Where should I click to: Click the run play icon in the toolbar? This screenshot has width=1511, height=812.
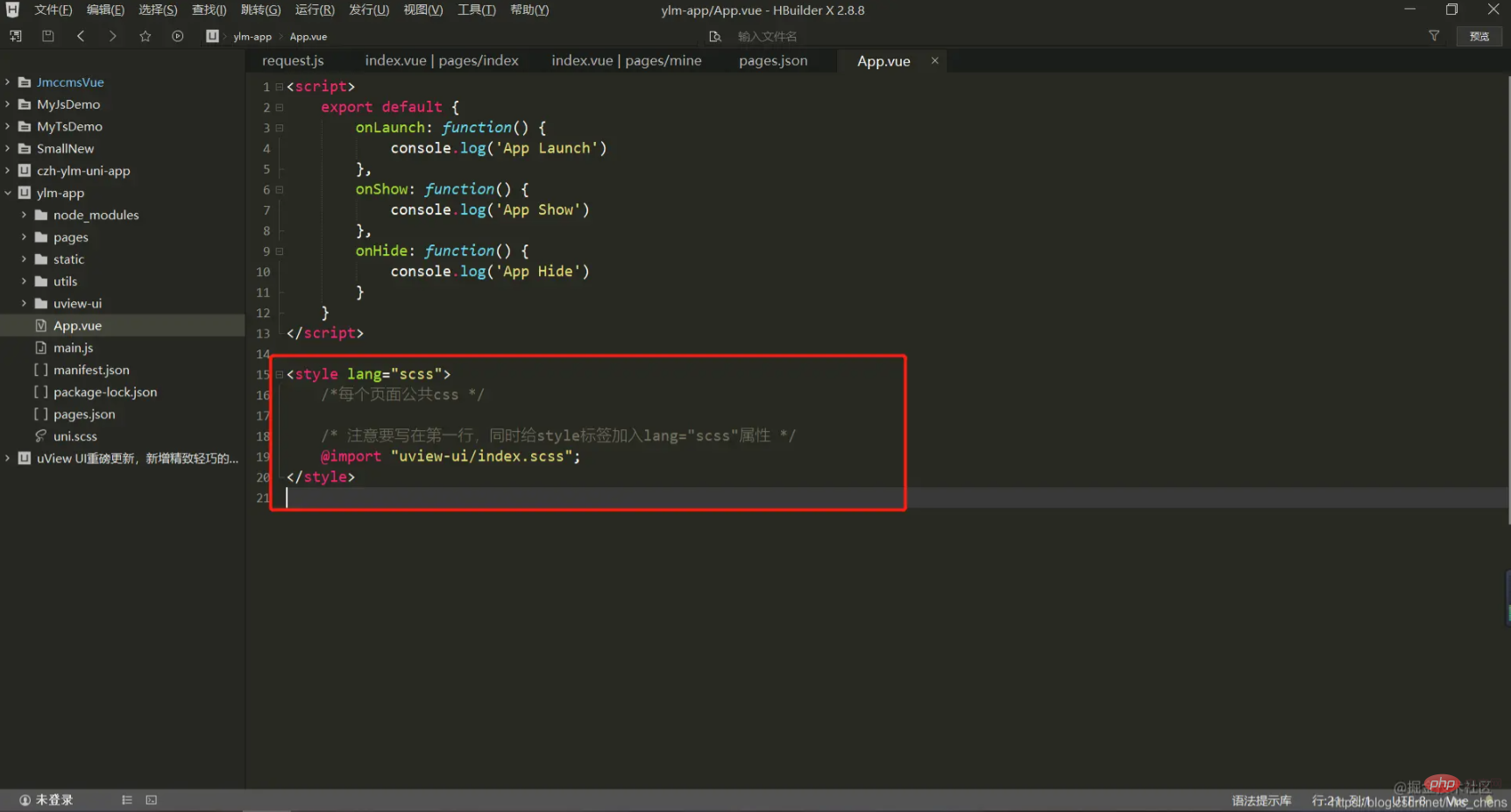pos(178,36)
